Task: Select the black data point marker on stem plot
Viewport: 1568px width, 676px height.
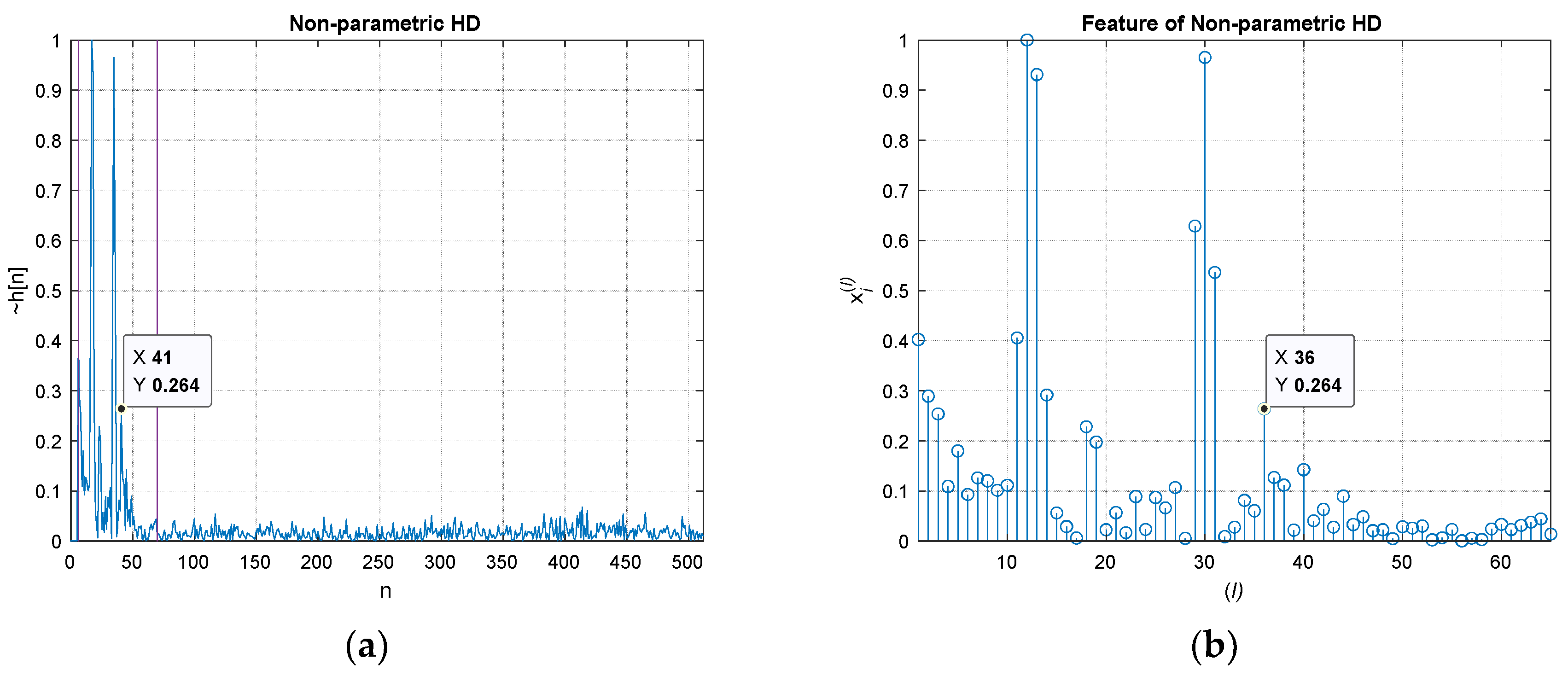Action: (x=1264, y=409)
